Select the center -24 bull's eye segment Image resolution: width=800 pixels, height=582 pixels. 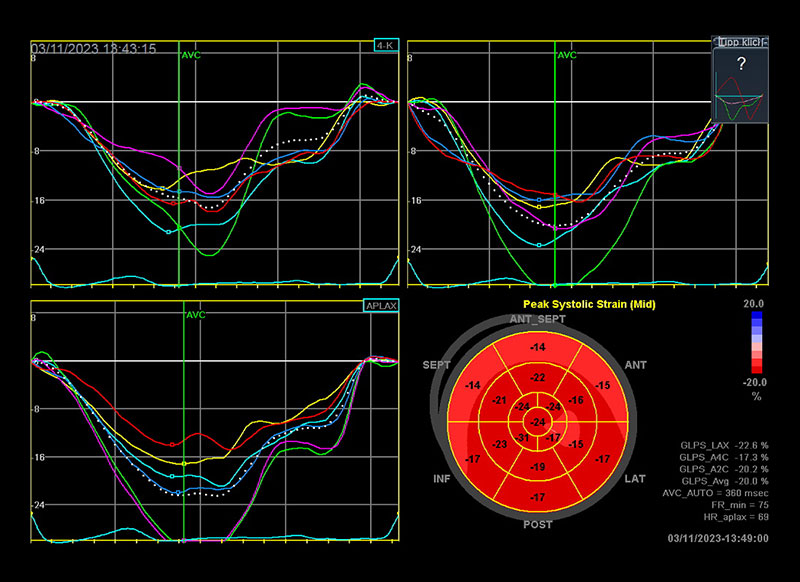click(538, 422)
